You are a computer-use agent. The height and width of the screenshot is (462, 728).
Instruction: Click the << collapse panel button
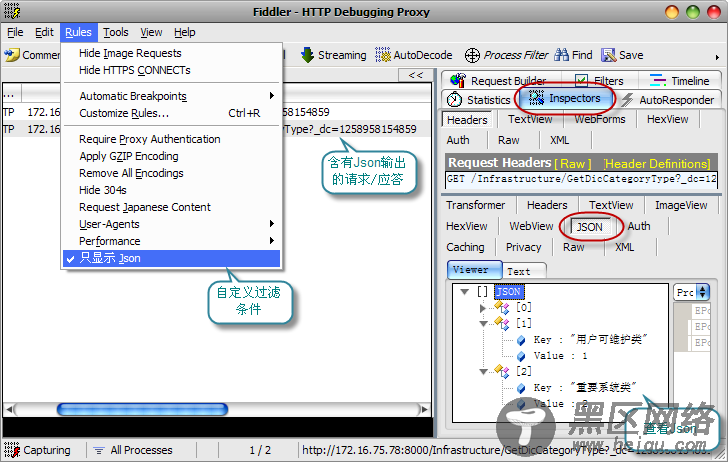[416, 75]
